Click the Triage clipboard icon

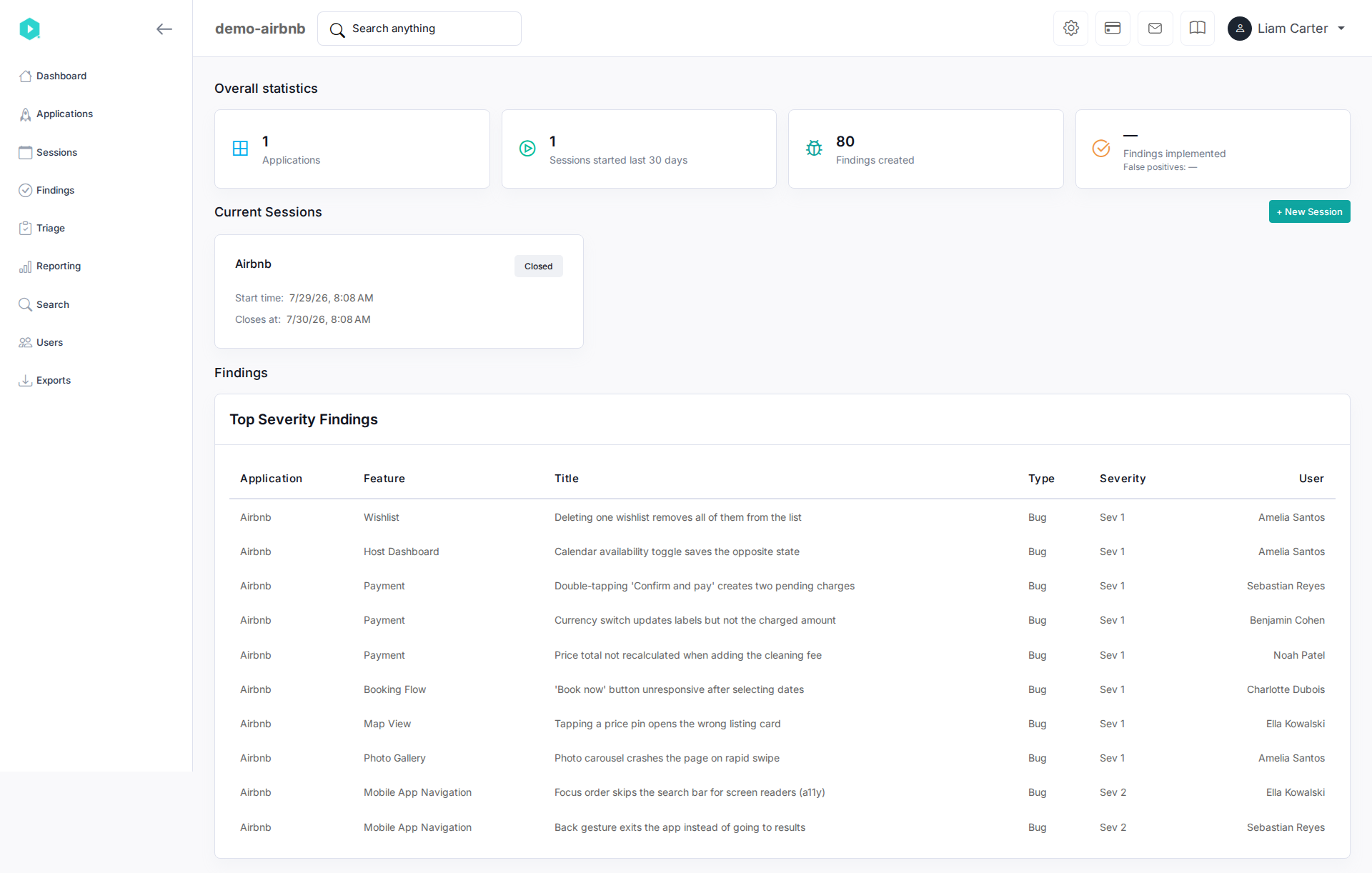tap(25, 228)
